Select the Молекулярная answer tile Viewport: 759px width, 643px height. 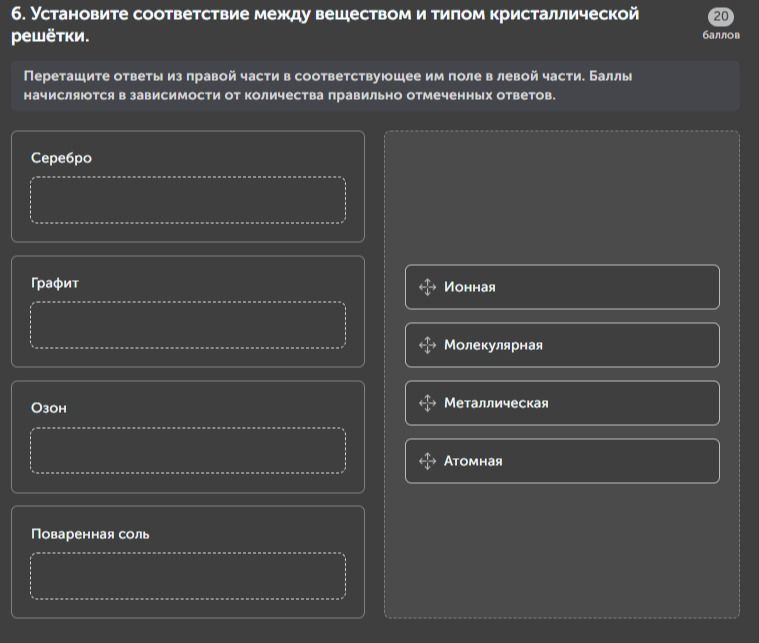point(562,345)
